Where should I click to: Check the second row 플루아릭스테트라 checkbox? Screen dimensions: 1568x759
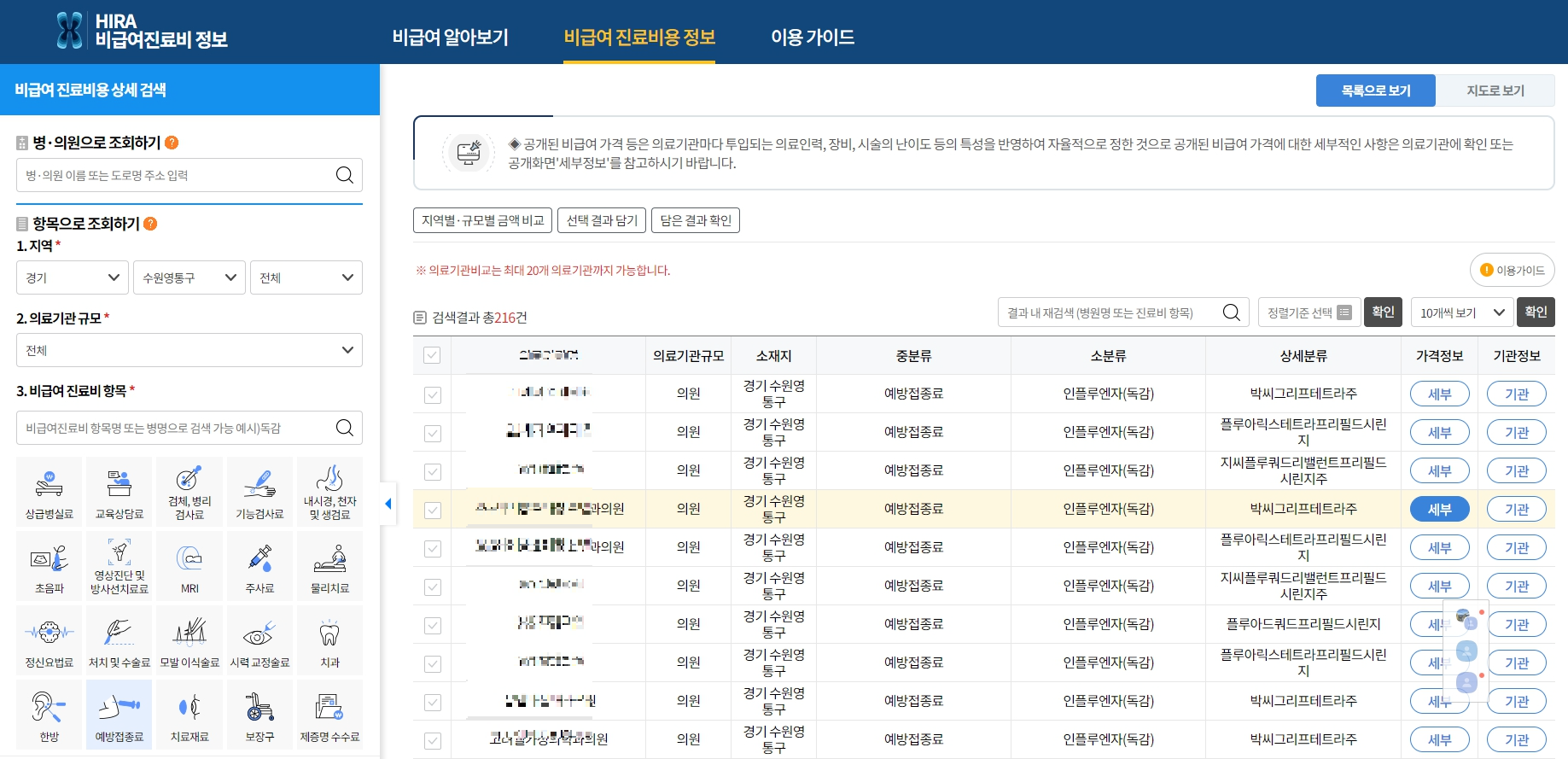pos(433,433)
